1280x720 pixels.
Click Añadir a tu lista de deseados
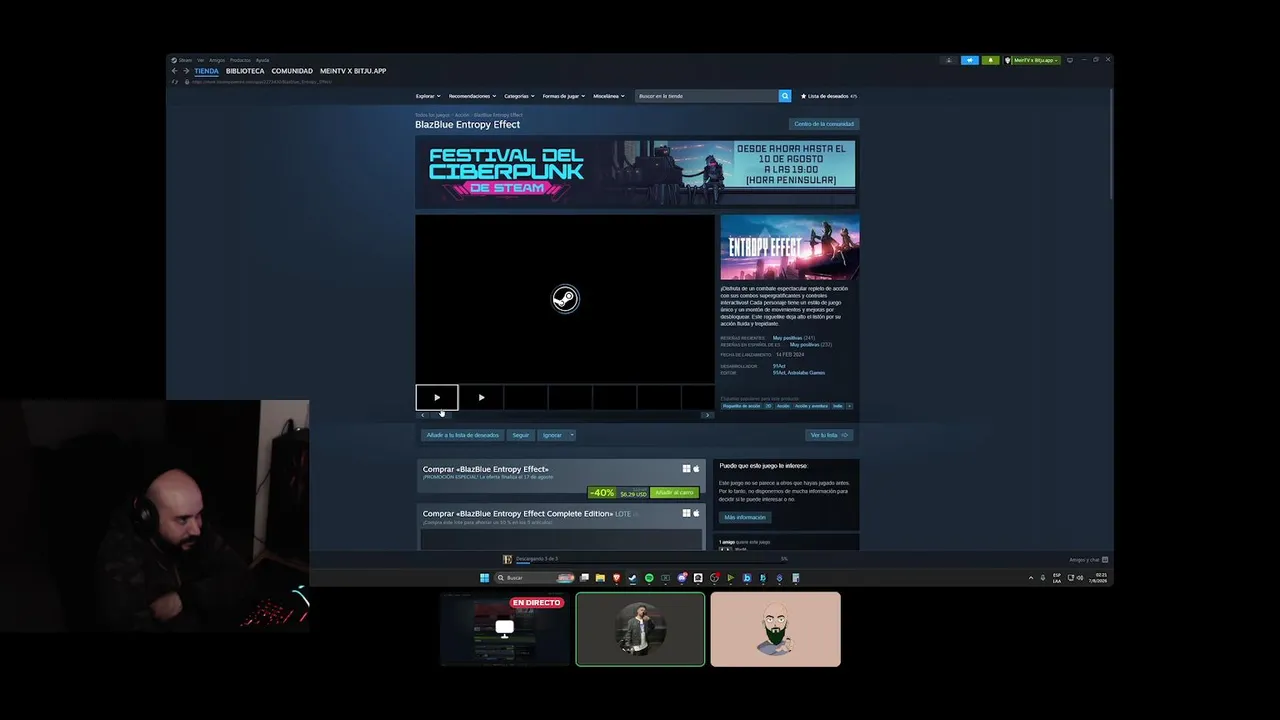click(x=462, y=435)
